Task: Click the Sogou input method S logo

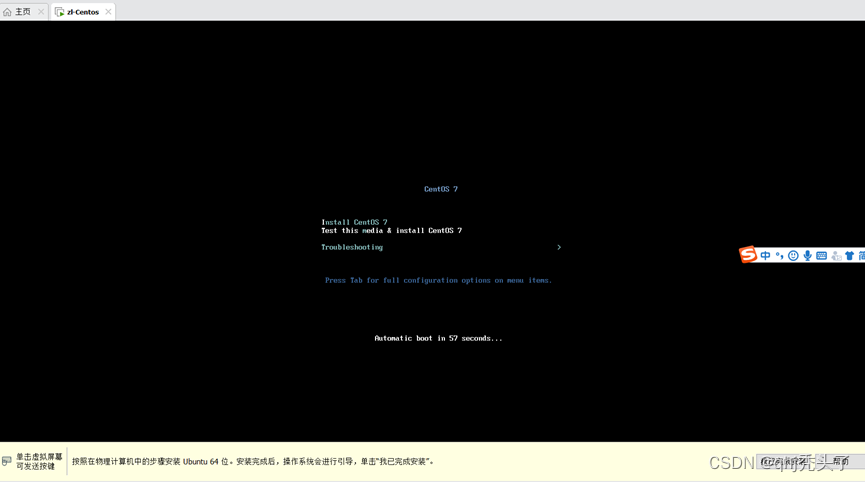Action: tap(747, 254)
